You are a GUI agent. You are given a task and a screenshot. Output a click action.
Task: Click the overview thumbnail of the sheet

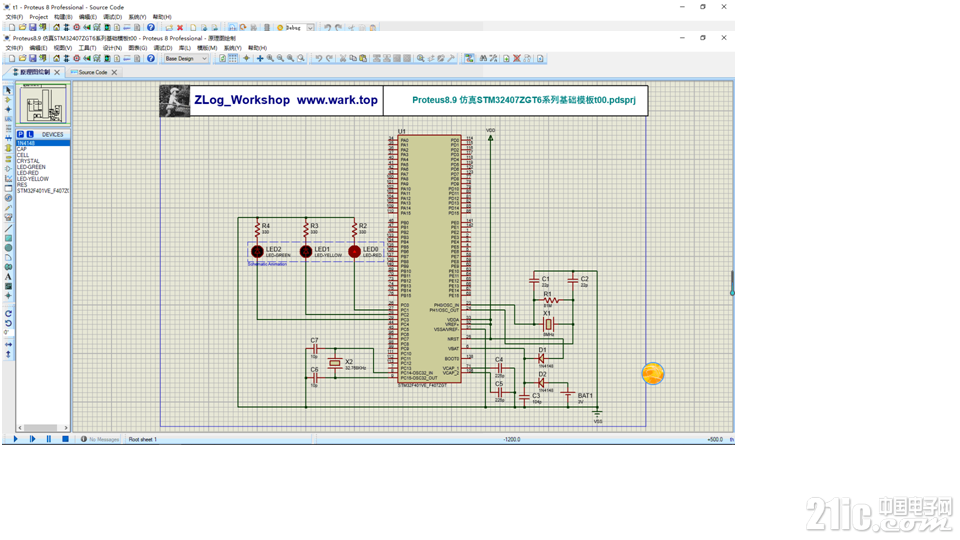(43, 105)
